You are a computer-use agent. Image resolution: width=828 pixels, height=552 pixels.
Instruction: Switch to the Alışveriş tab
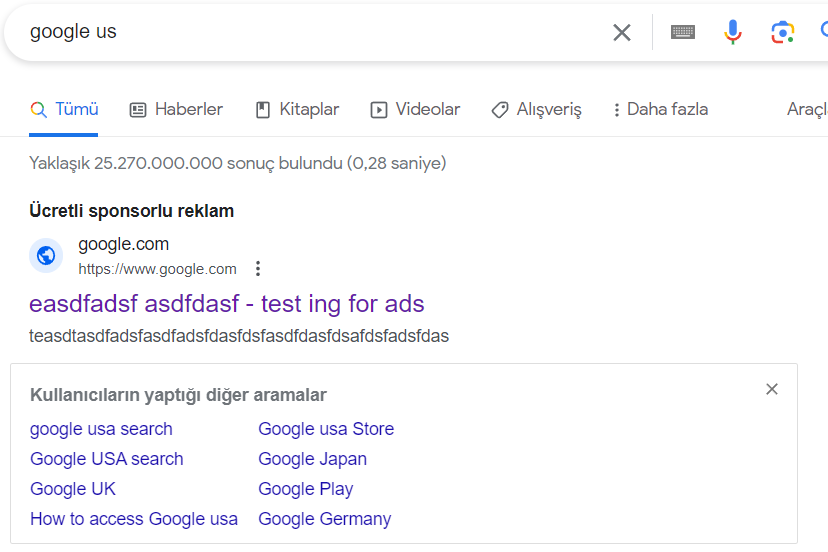(x=537, y=109)
